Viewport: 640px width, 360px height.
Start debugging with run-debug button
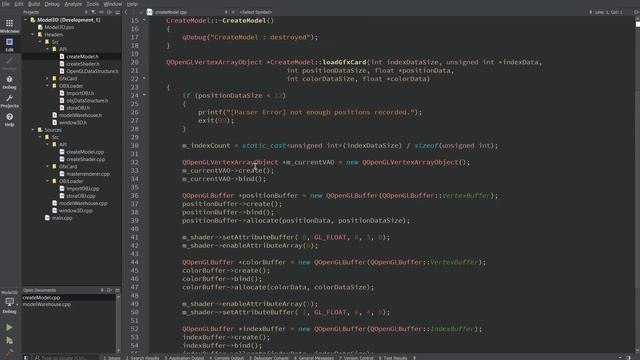point(9,340)
